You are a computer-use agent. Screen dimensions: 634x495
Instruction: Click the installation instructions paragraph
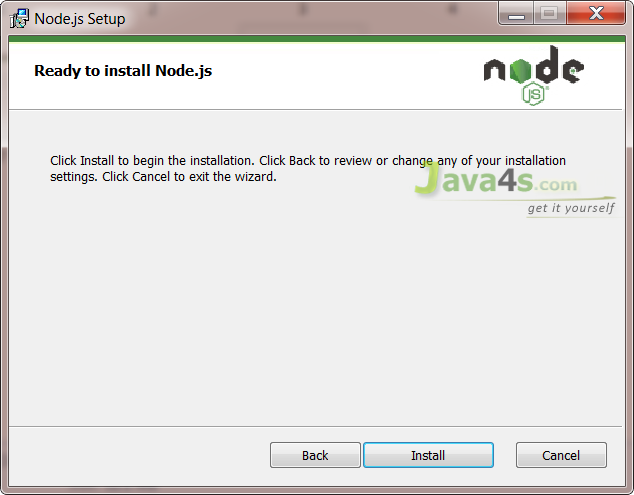308,169
